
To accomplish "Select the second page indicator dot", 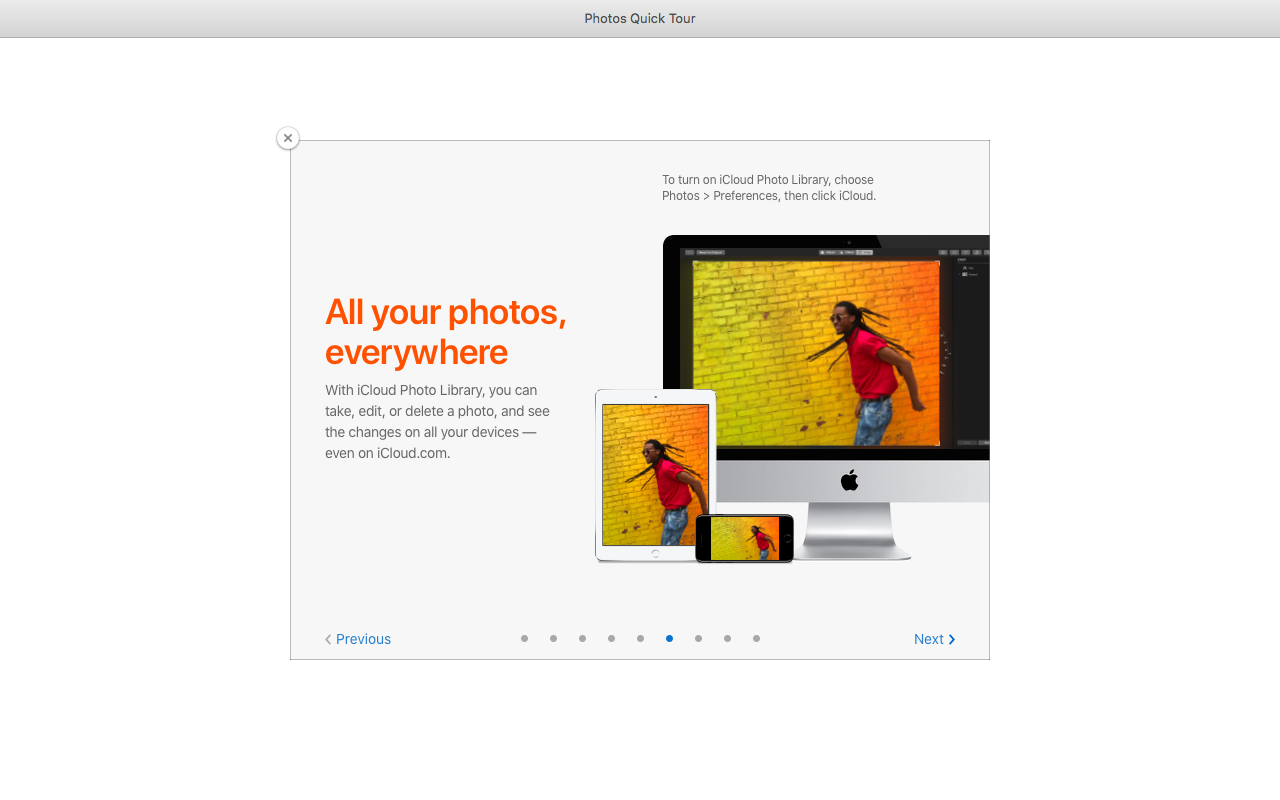I will point(553,638).
